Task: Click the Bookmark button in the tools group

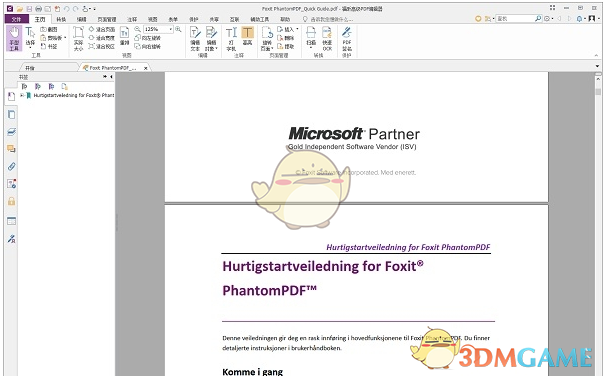Action: click(x=49, y=46)
